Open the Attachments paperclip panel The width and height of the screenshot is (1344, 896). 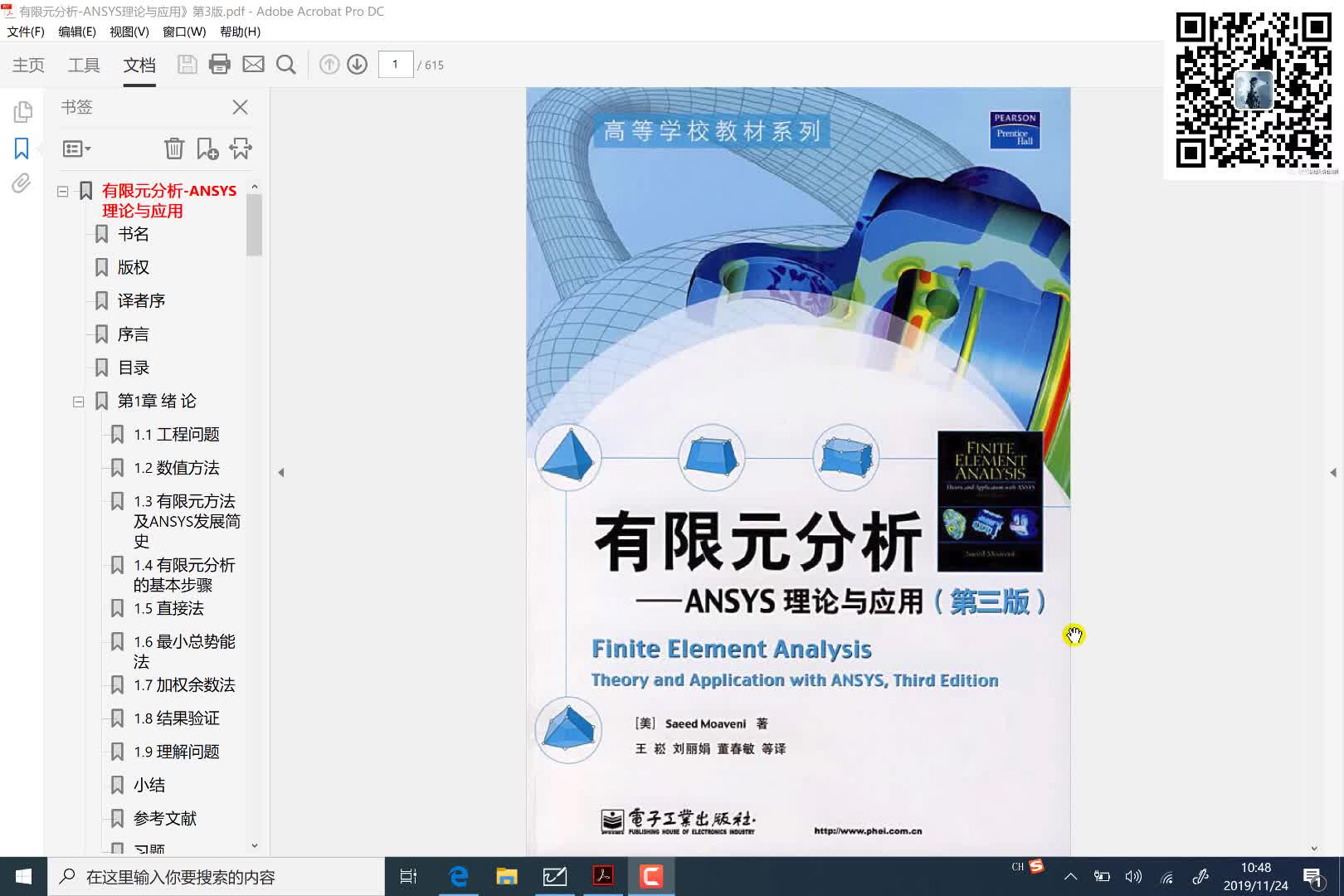tap(22, 183)
